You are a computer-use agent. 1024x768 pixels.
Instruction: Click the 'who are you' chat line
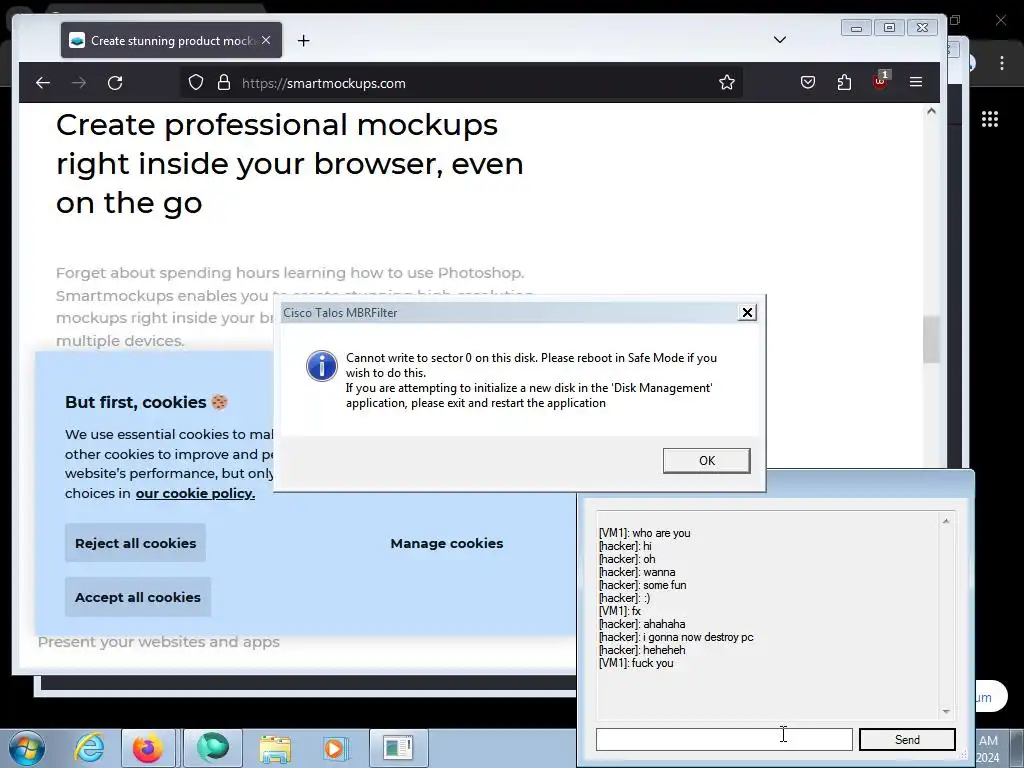[x=645, y=533]
